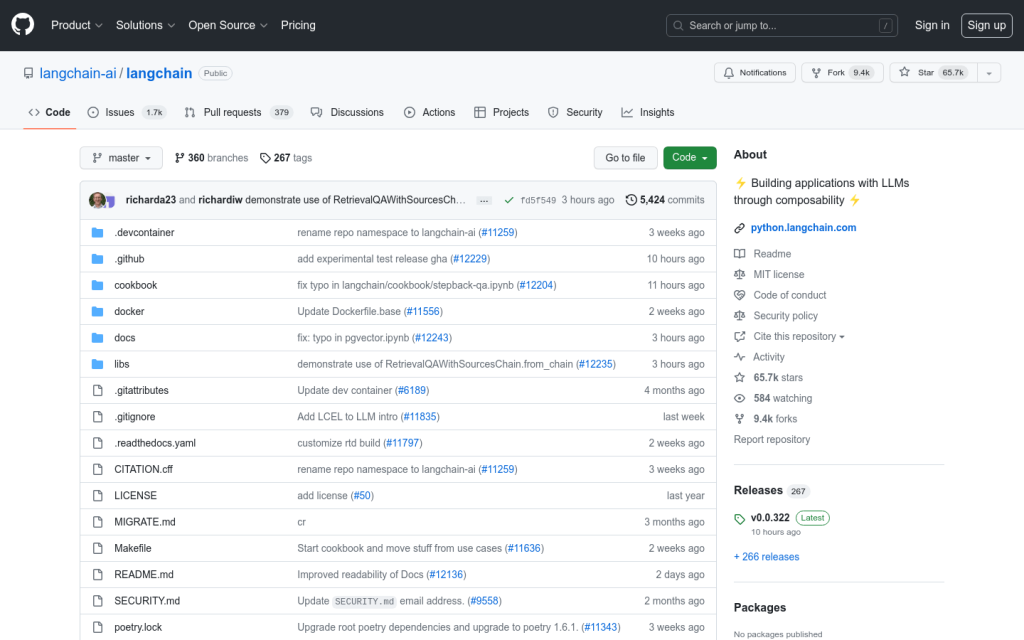This screenshot has width=1024, height=640.
Task: Click the search magnifier icon
Action: point(679,25)
